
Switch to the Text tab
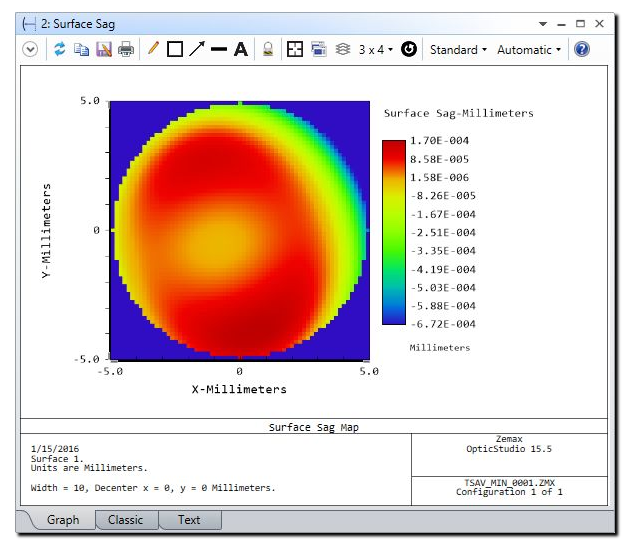tap(189, 520)
